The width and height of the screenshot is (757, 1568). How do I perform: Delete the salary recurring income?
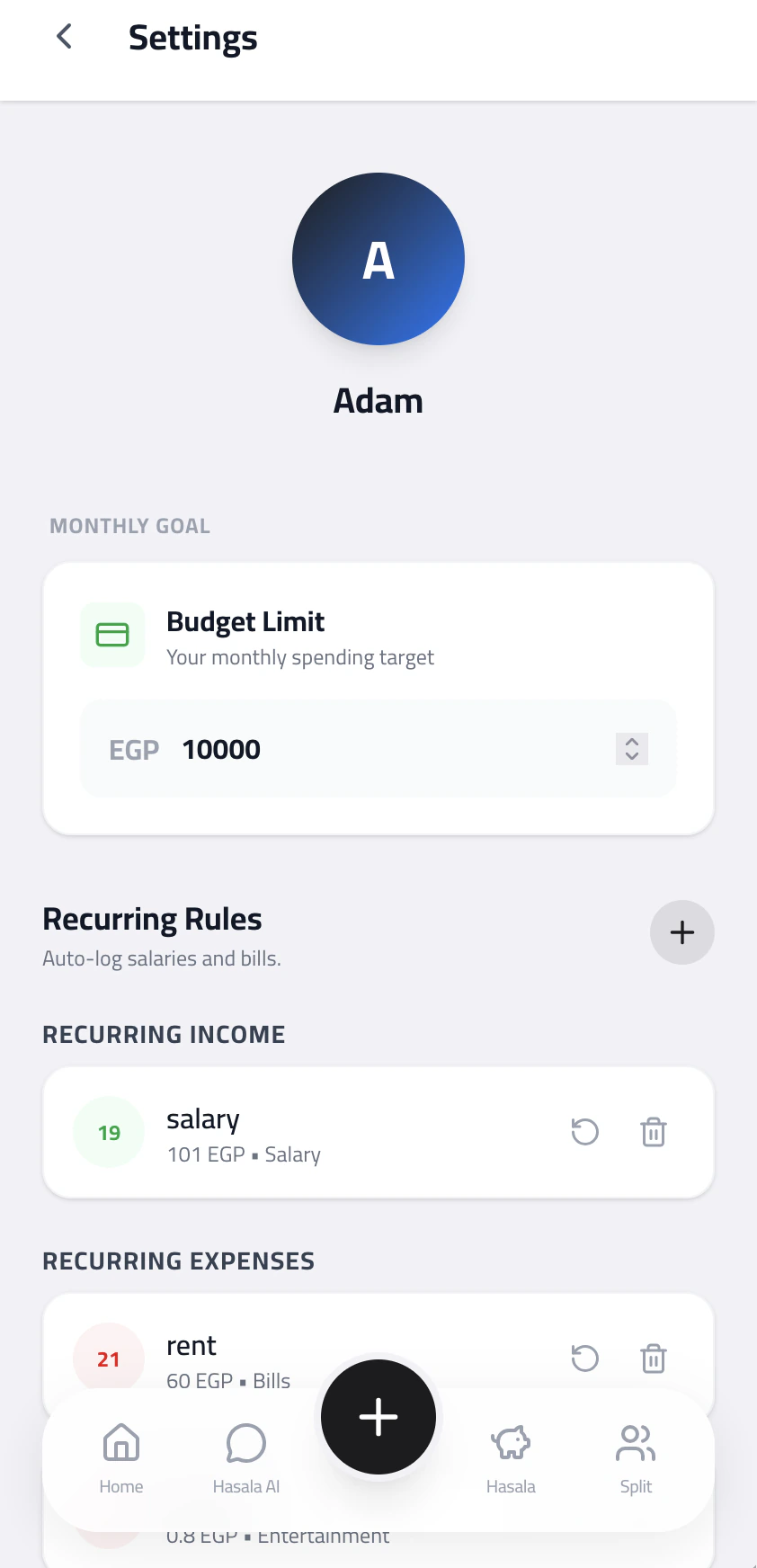point(654,1132)
